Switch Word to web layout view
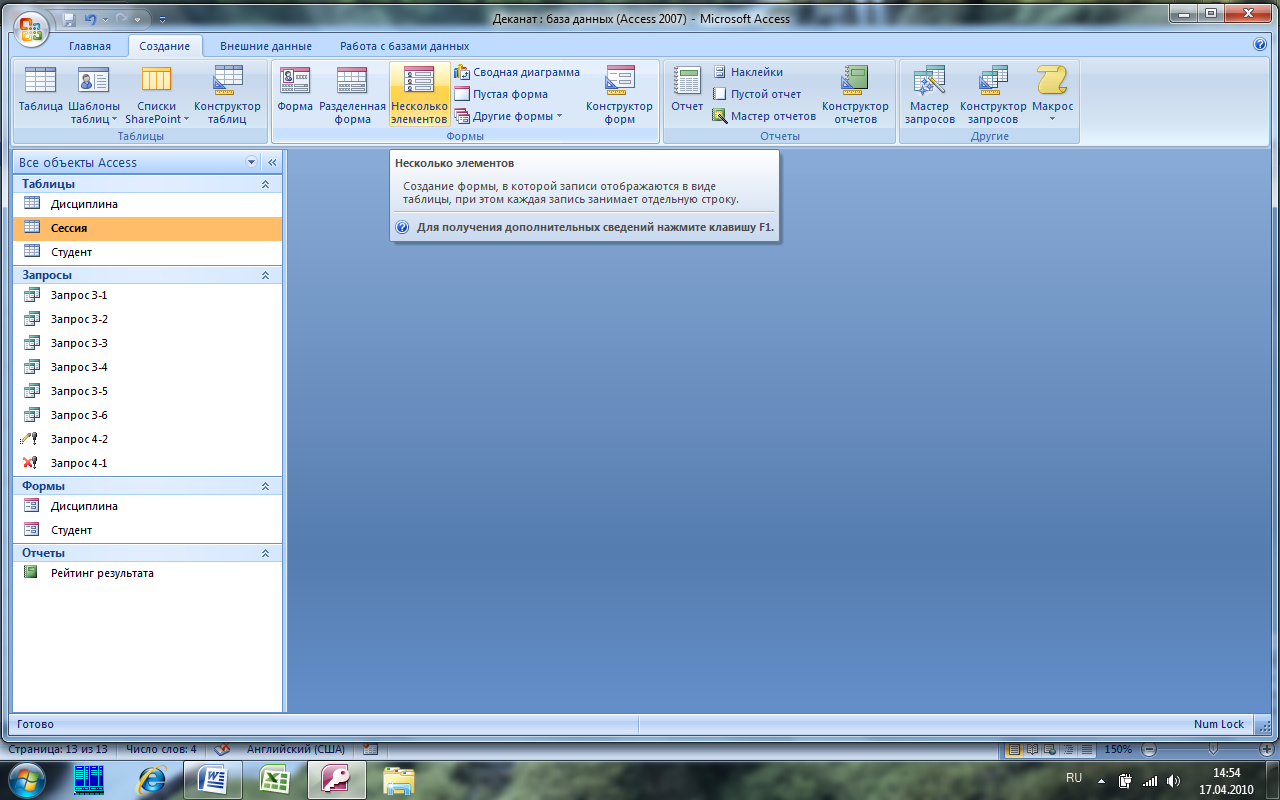Viewport: 1280px width, 800px height. point(1049,749)
